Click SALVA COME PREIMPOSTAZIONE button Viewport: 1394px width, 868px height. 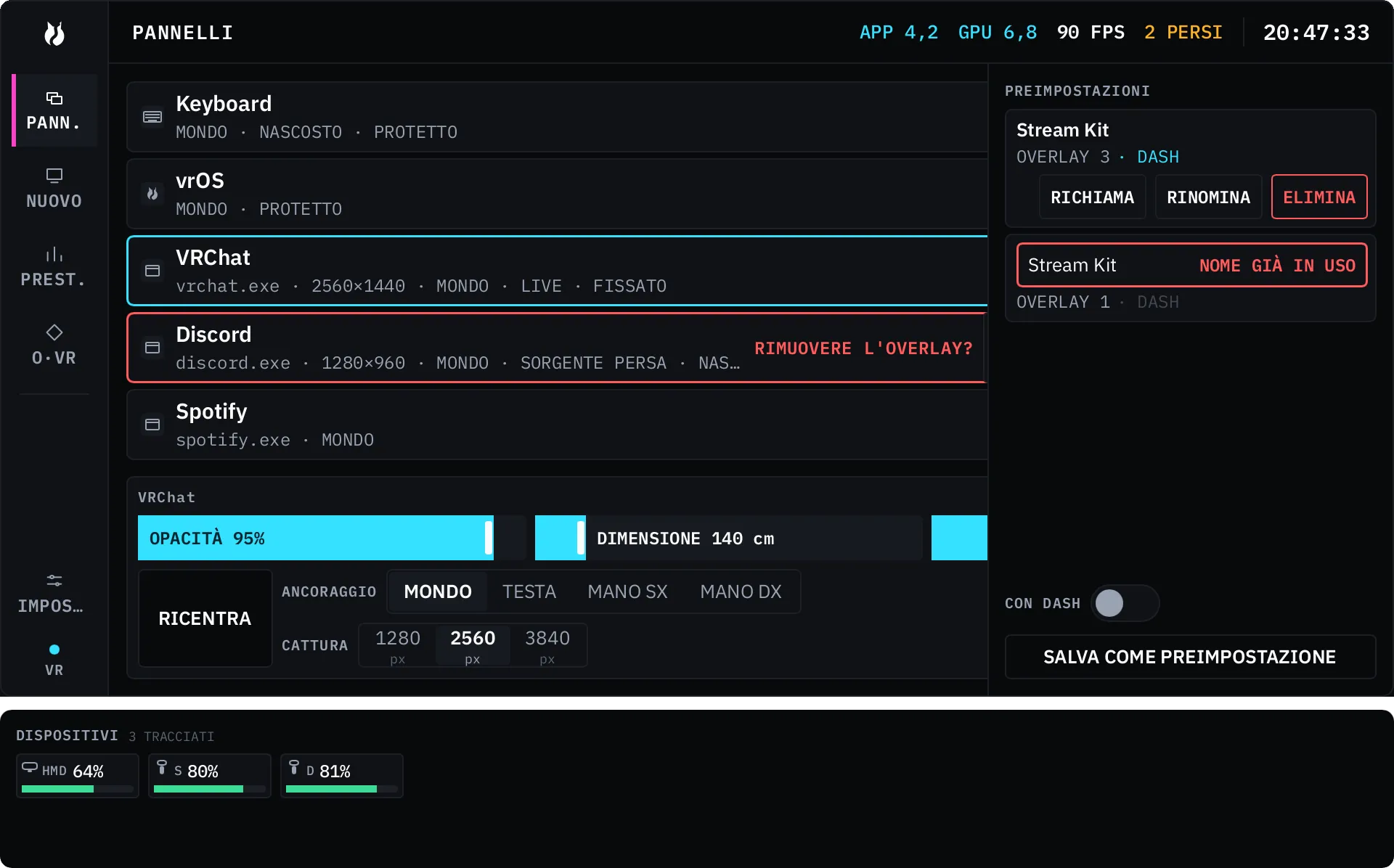click(1190, 657)
